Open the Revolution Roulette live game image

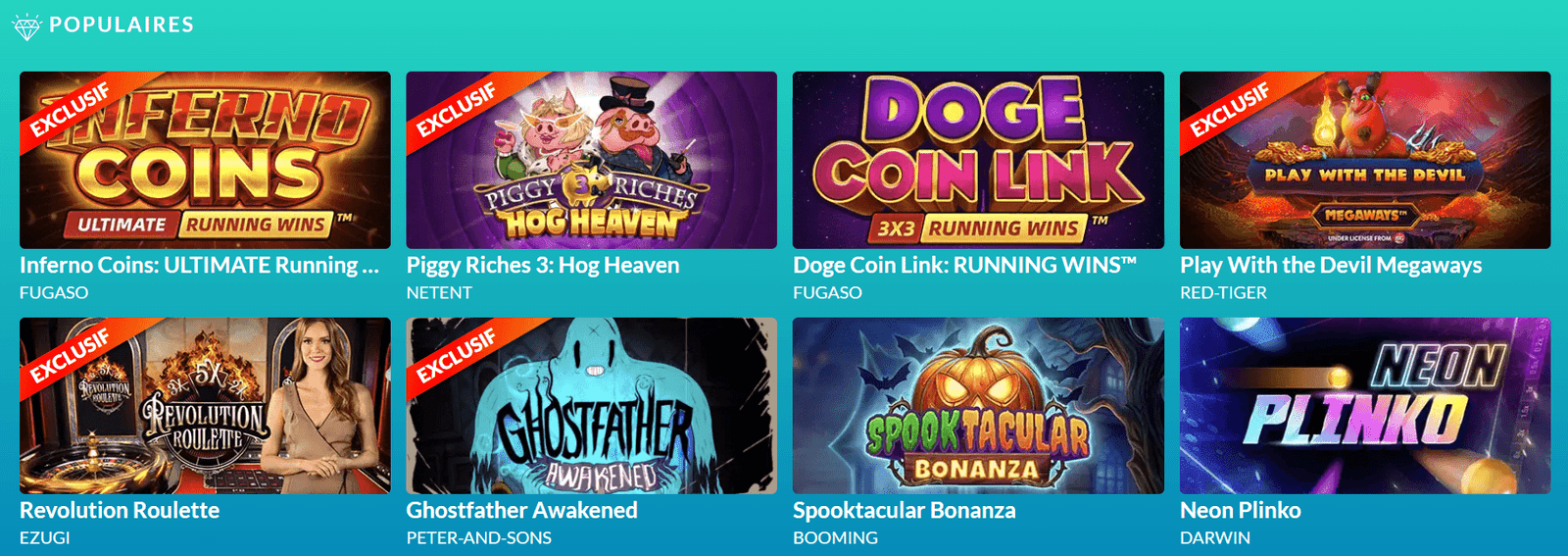[205, 405]
